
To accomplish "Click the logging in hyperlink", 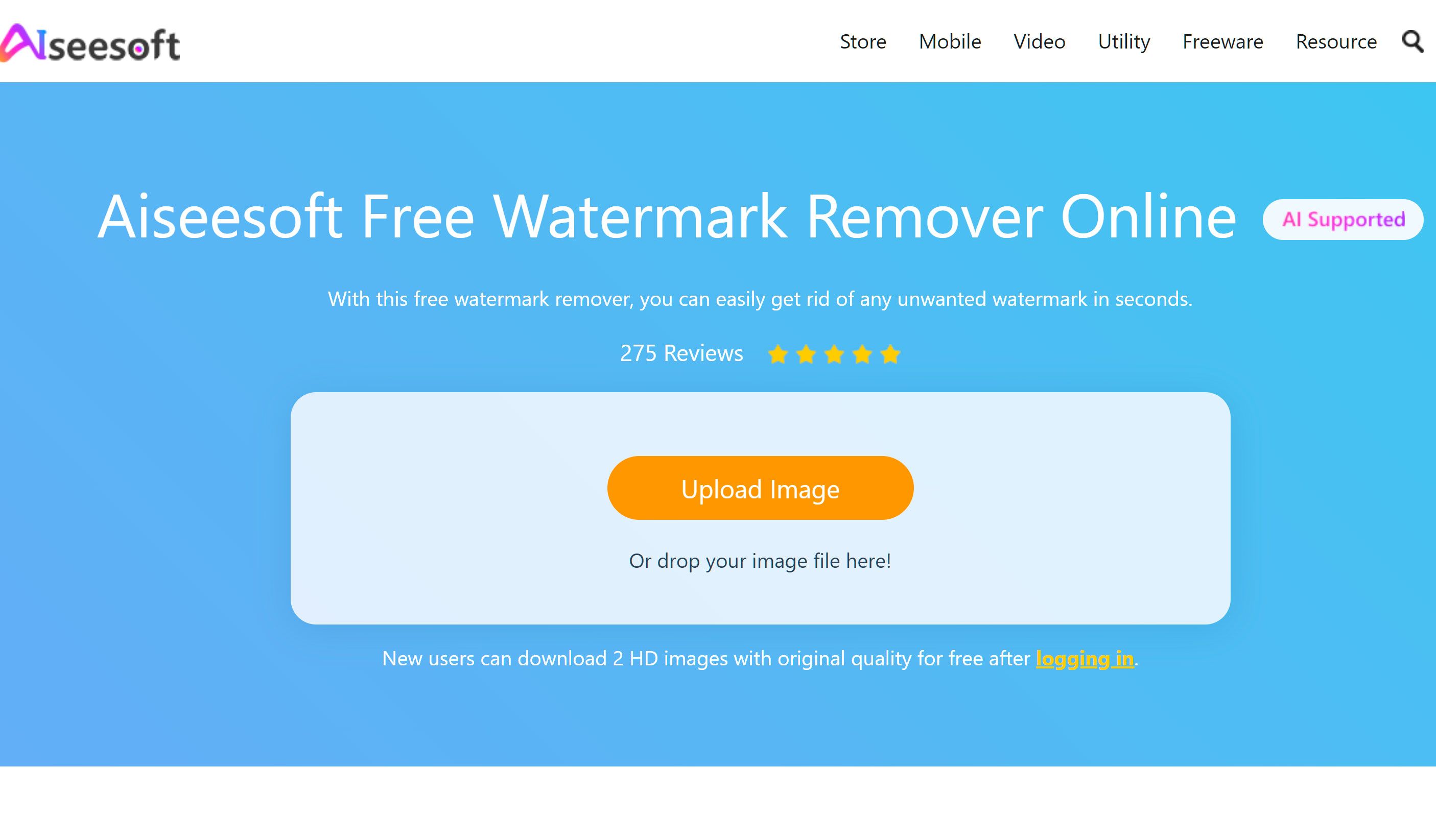I will (x=1084, y=657).
